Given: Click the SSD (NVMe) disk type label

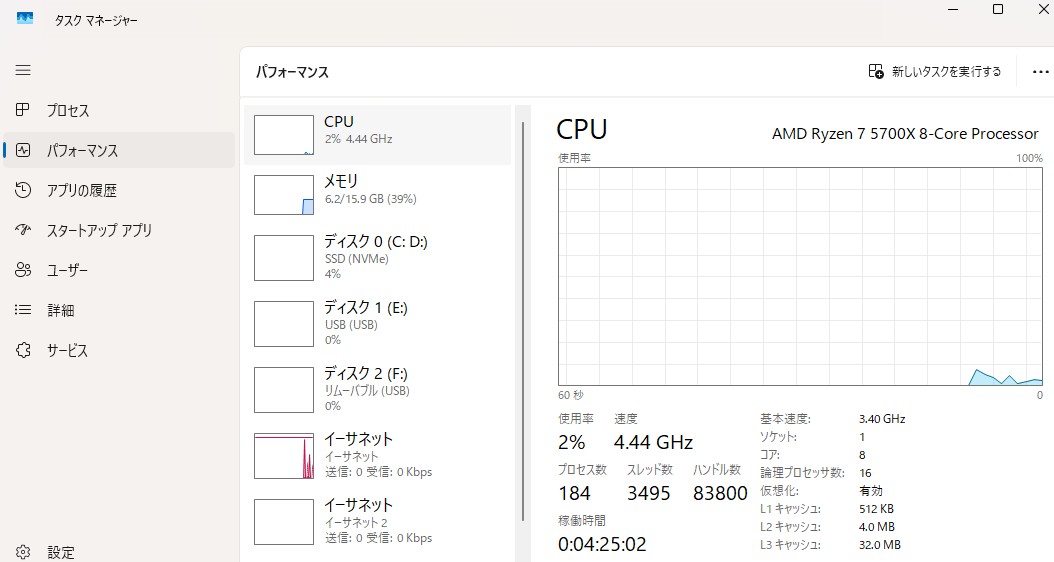Looking at the screenshot, I should coord(356,259).
